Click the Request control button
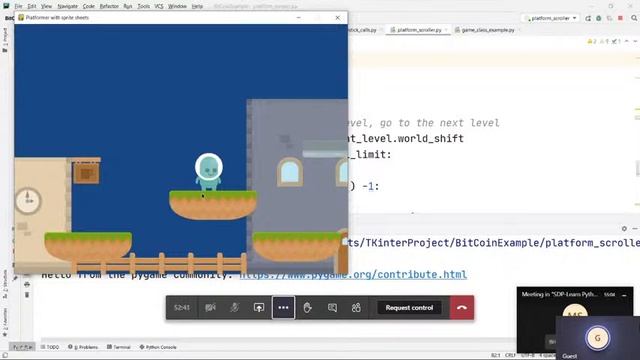 pos(409,308)
